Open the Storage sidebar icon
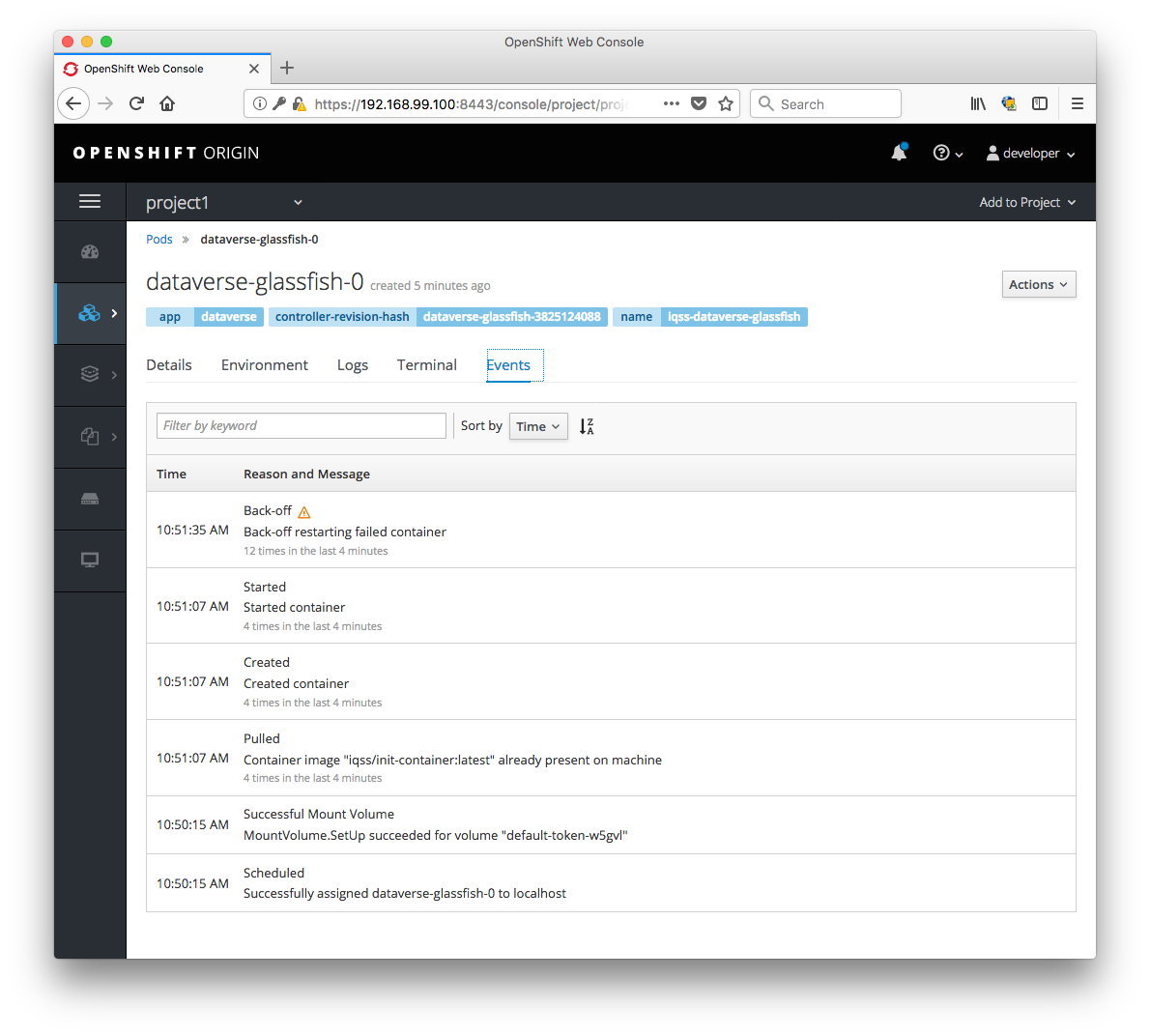1150x1036 pixels. (x=90, y=499)
